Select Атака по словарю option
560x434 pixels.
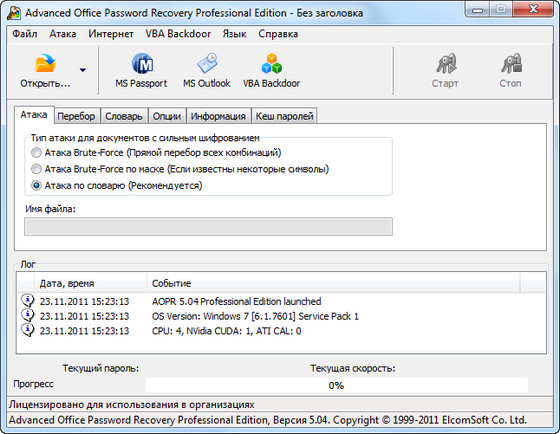[36, 185]
